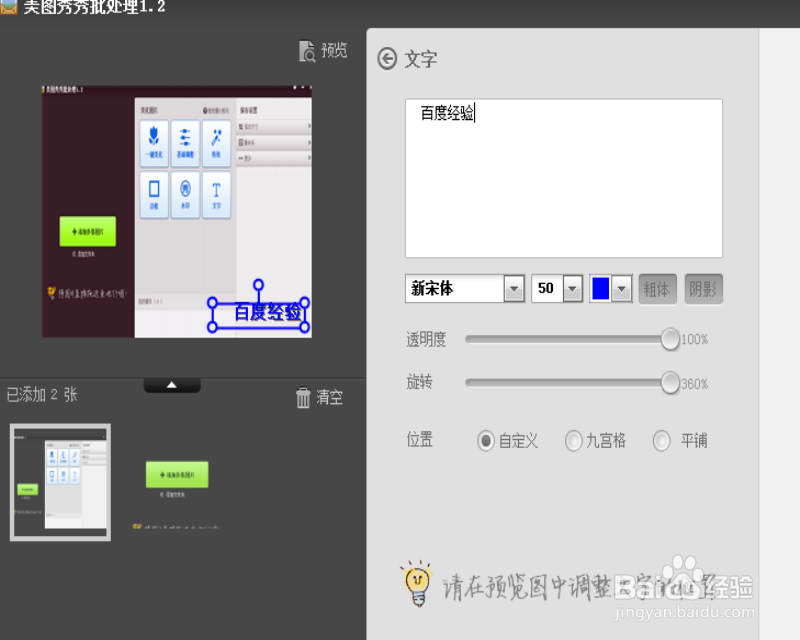Click the 360% rotation value
Viewport: 800px width, 640px height.
[694, 384]
